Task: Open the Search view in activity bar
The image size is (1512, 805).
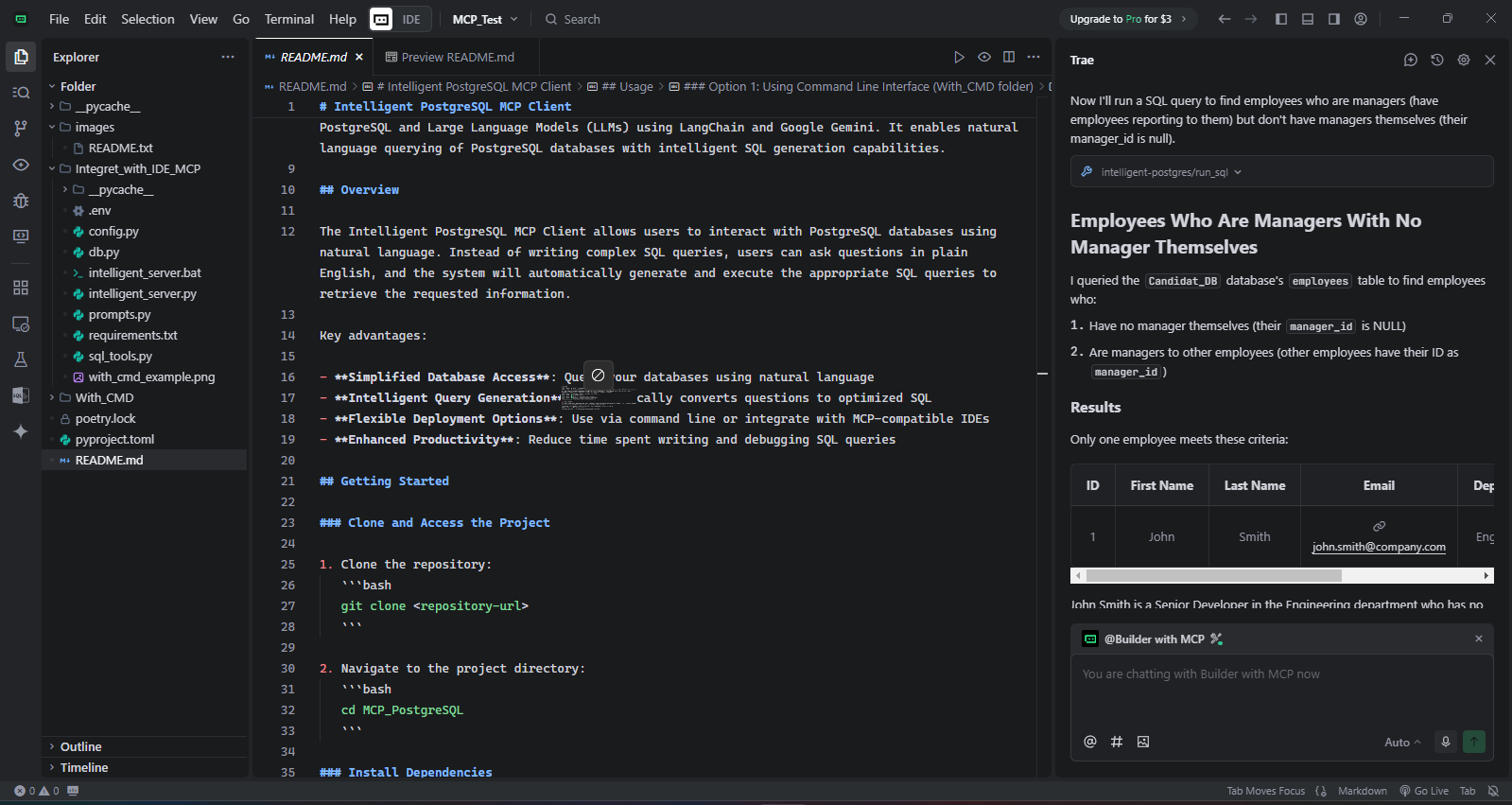Action: 21,93
